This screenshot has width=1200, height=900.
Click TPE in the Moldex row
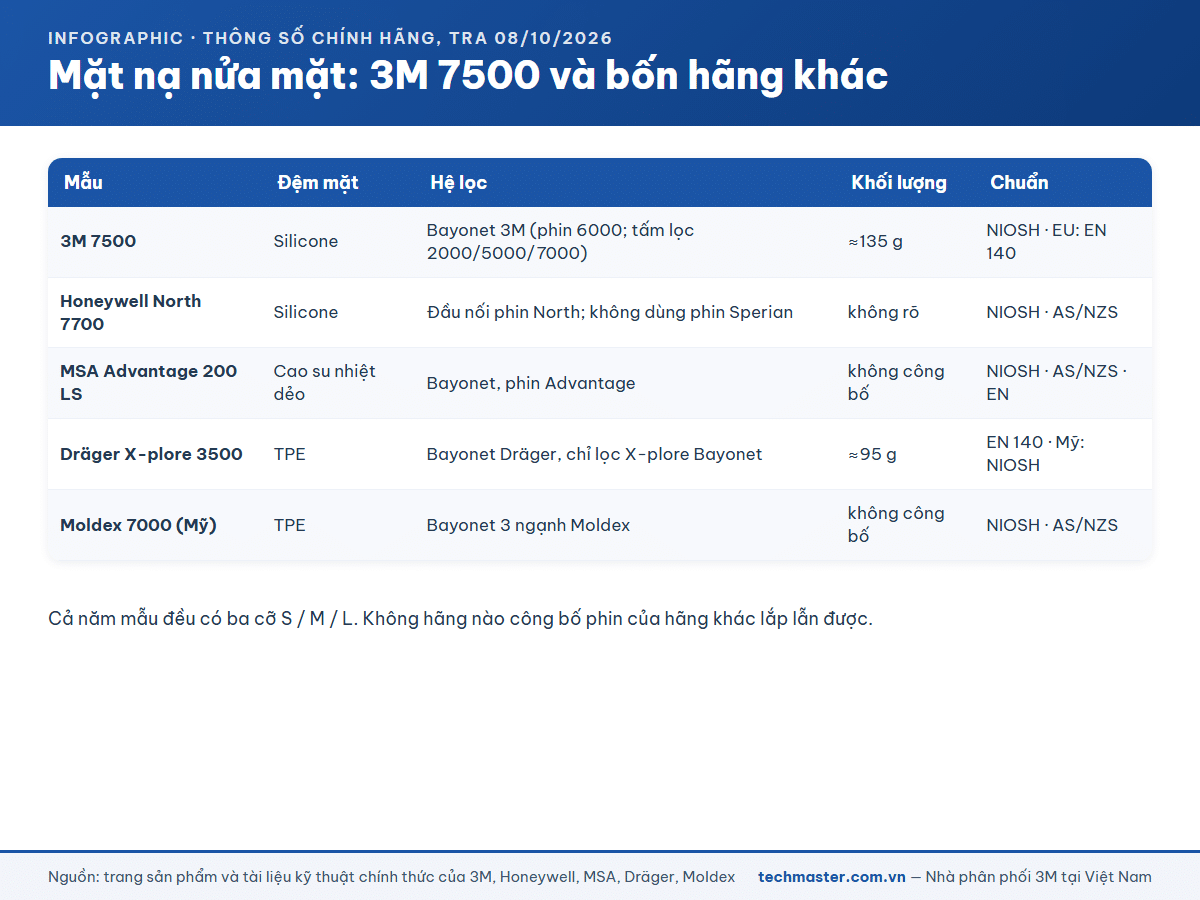pyautogui.click(x=290, y=525)
